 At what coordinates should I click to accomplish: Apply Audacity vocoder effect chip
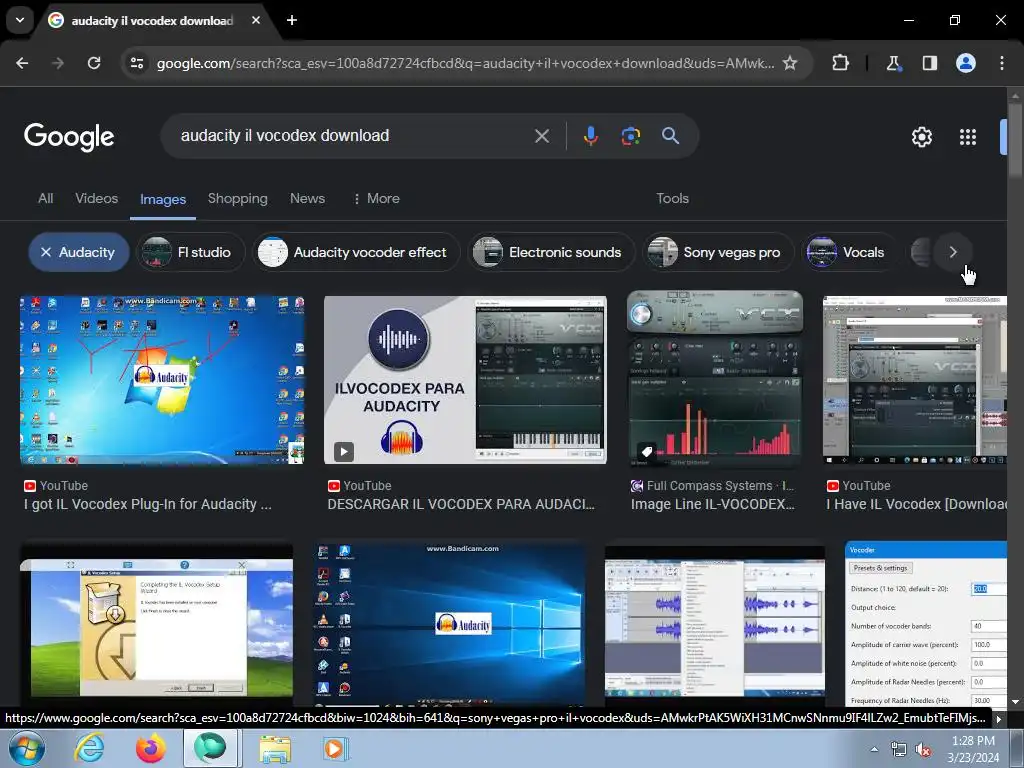(356, 252)
